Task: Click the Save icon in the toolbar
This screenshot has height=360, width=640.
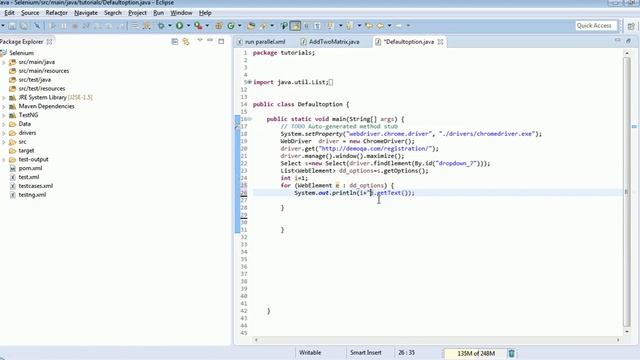Action: [12, 26]
